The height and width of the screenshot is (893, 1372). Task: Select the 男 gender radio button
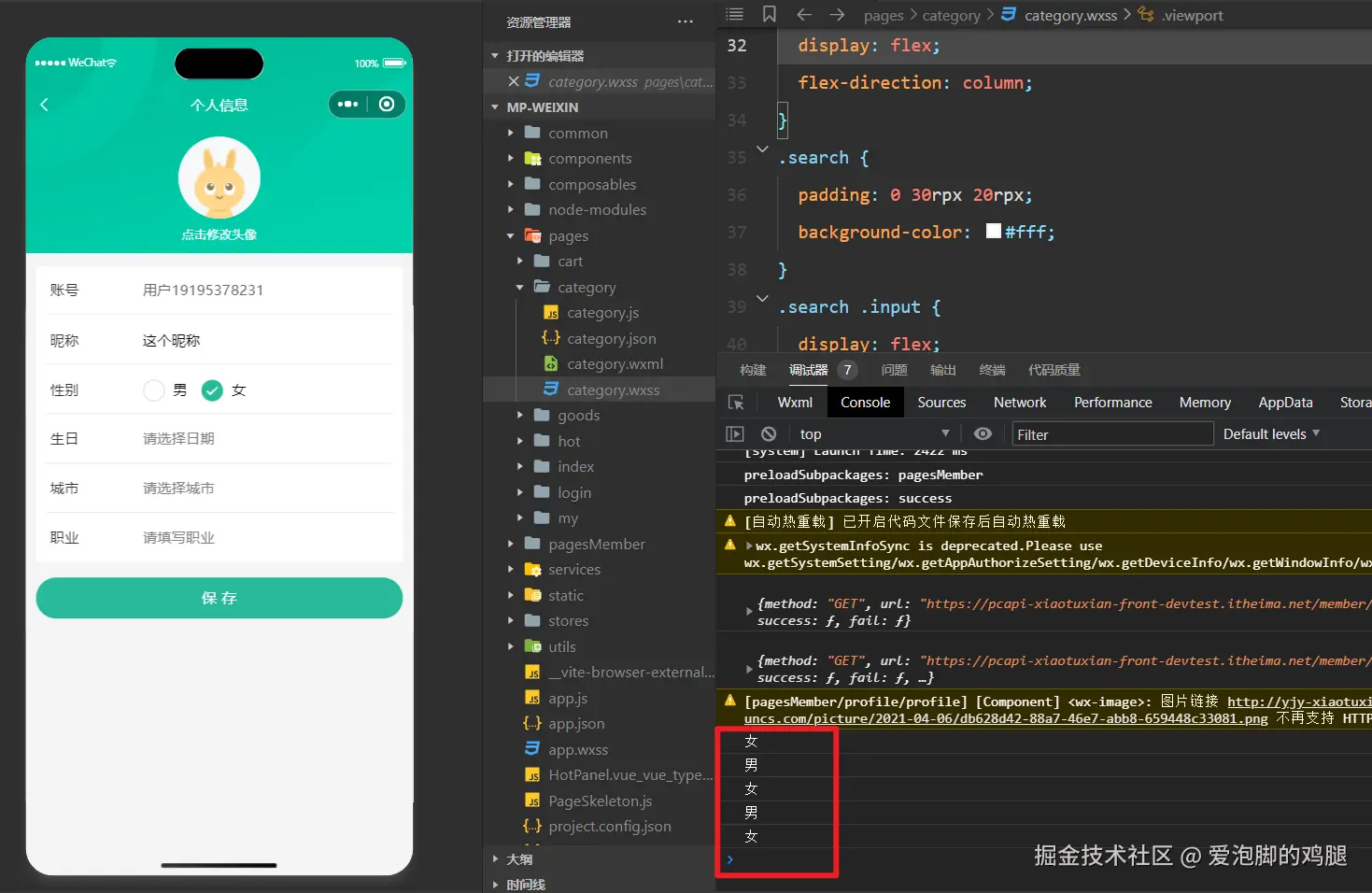[154, 390]
